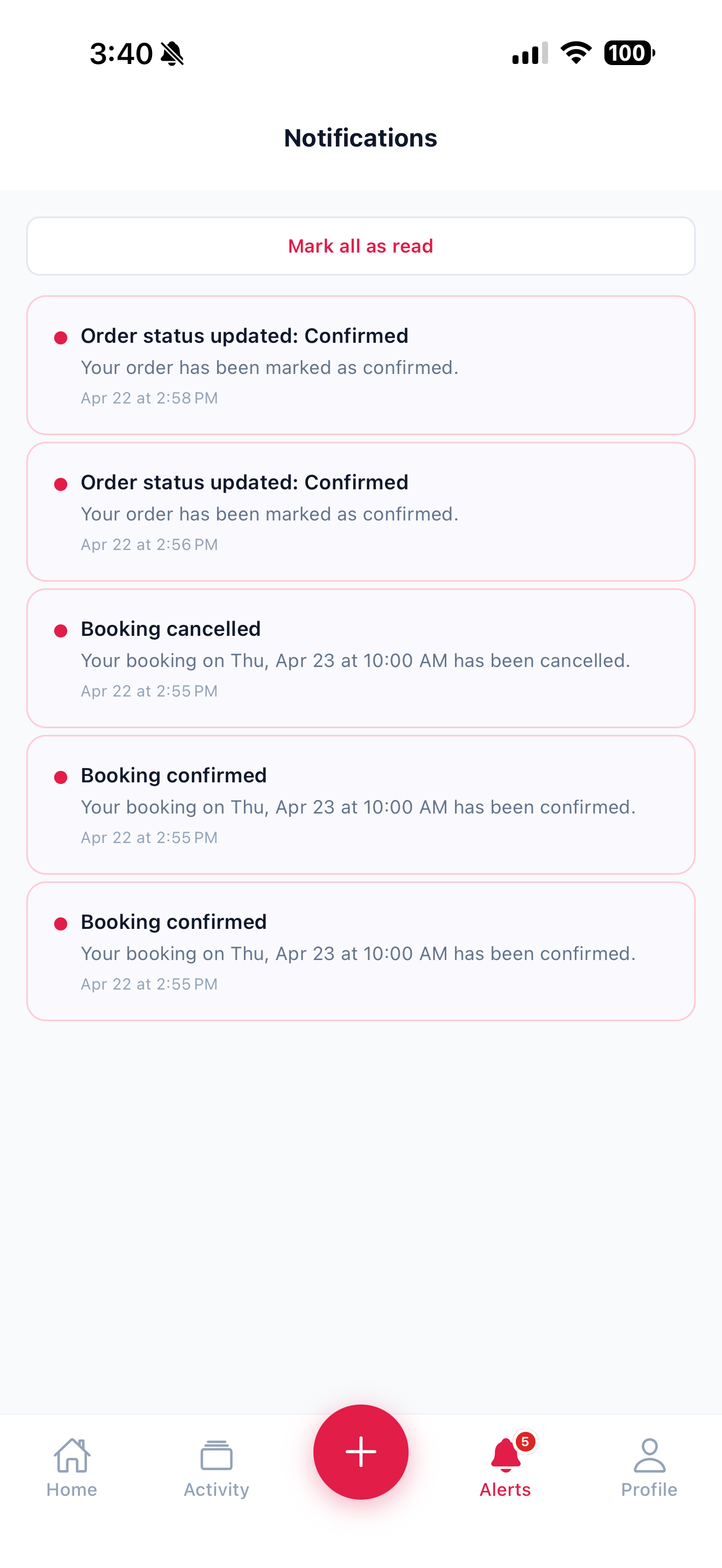Switch to the Activity tab label

(216, 1489)
